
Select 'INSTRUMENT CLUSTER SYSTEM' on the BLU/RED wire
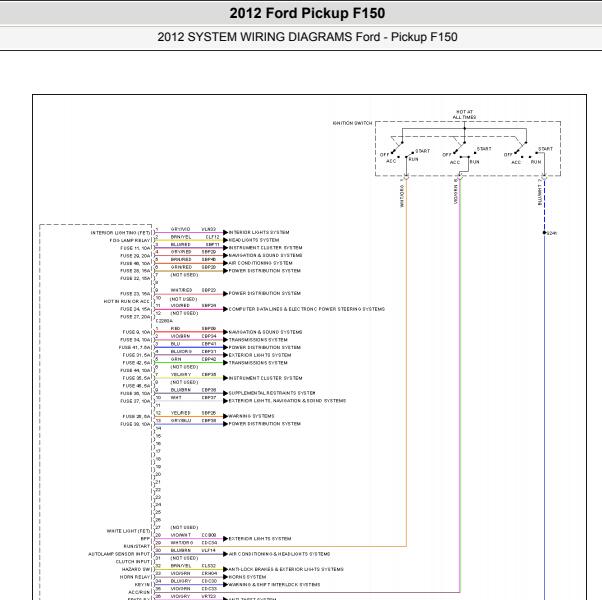click(265, 248)
